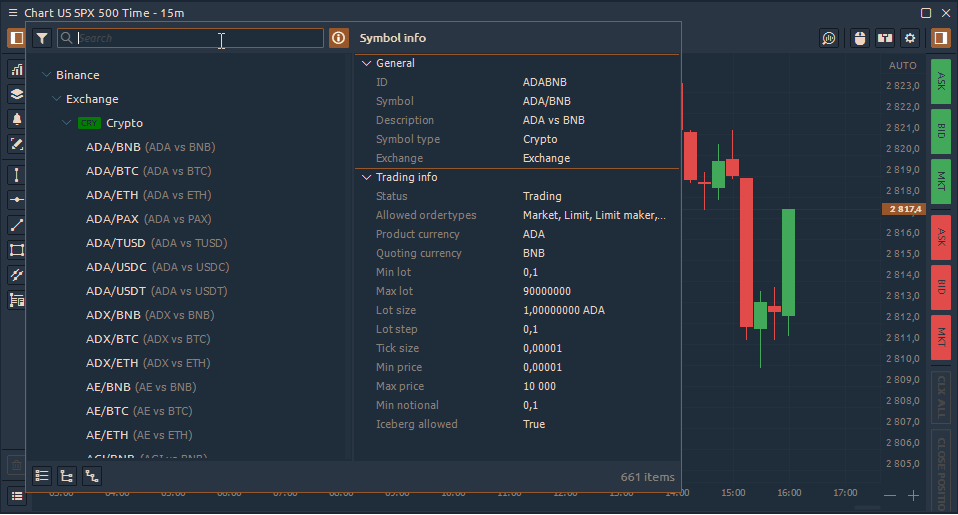
Task: Collapse the Trading info section
Action: coord(367,177)
